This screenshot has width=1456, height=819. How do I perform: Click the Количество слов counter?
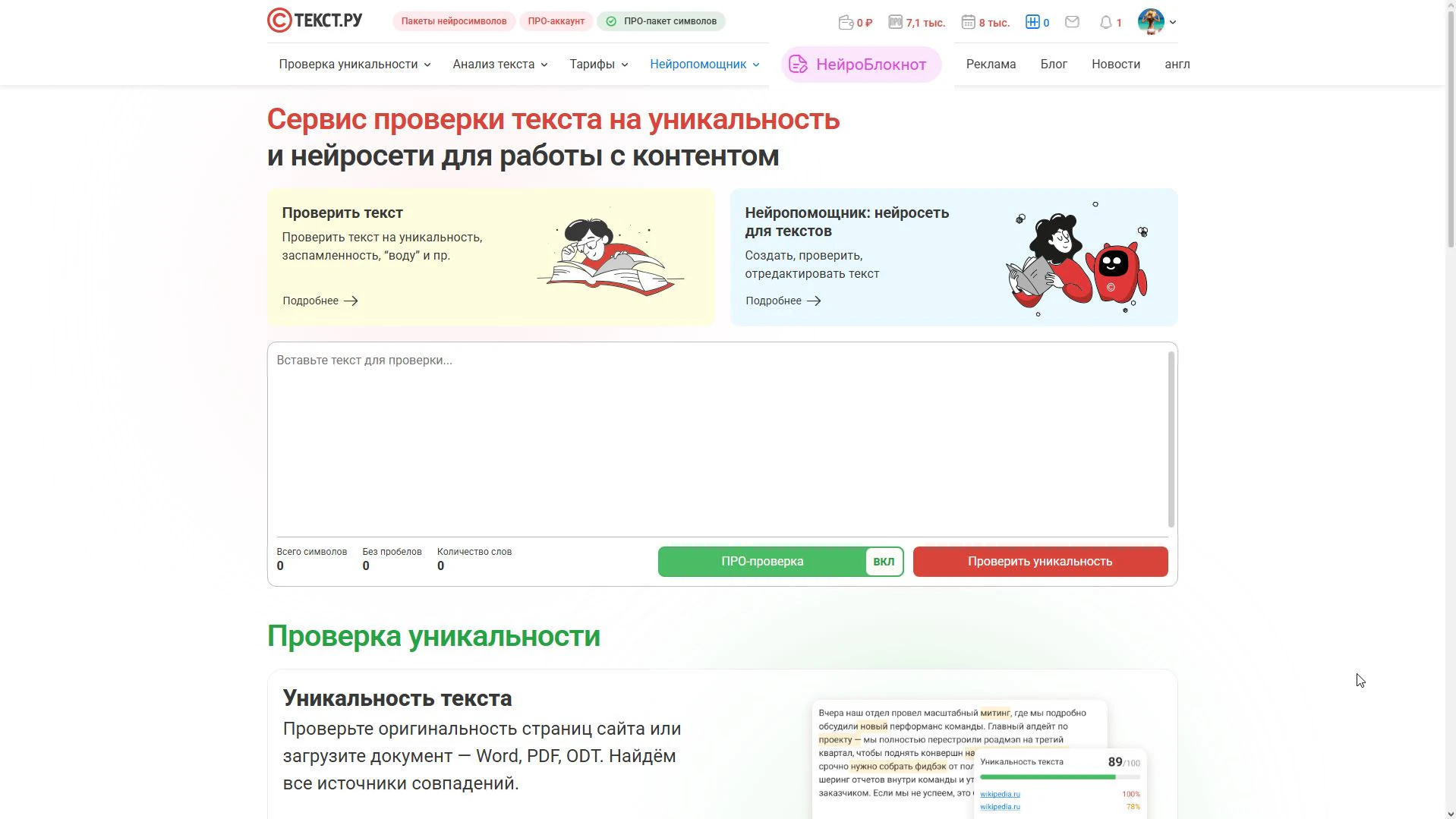(x=474, y=559)
